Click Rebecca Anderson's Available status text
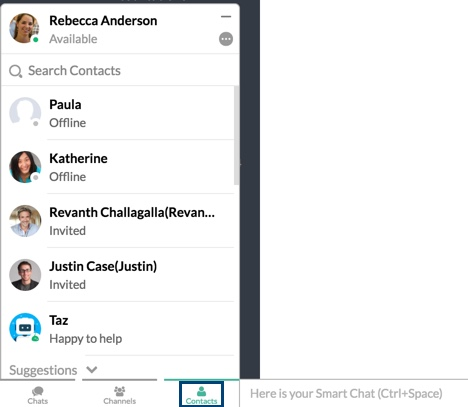 [73, 39]
